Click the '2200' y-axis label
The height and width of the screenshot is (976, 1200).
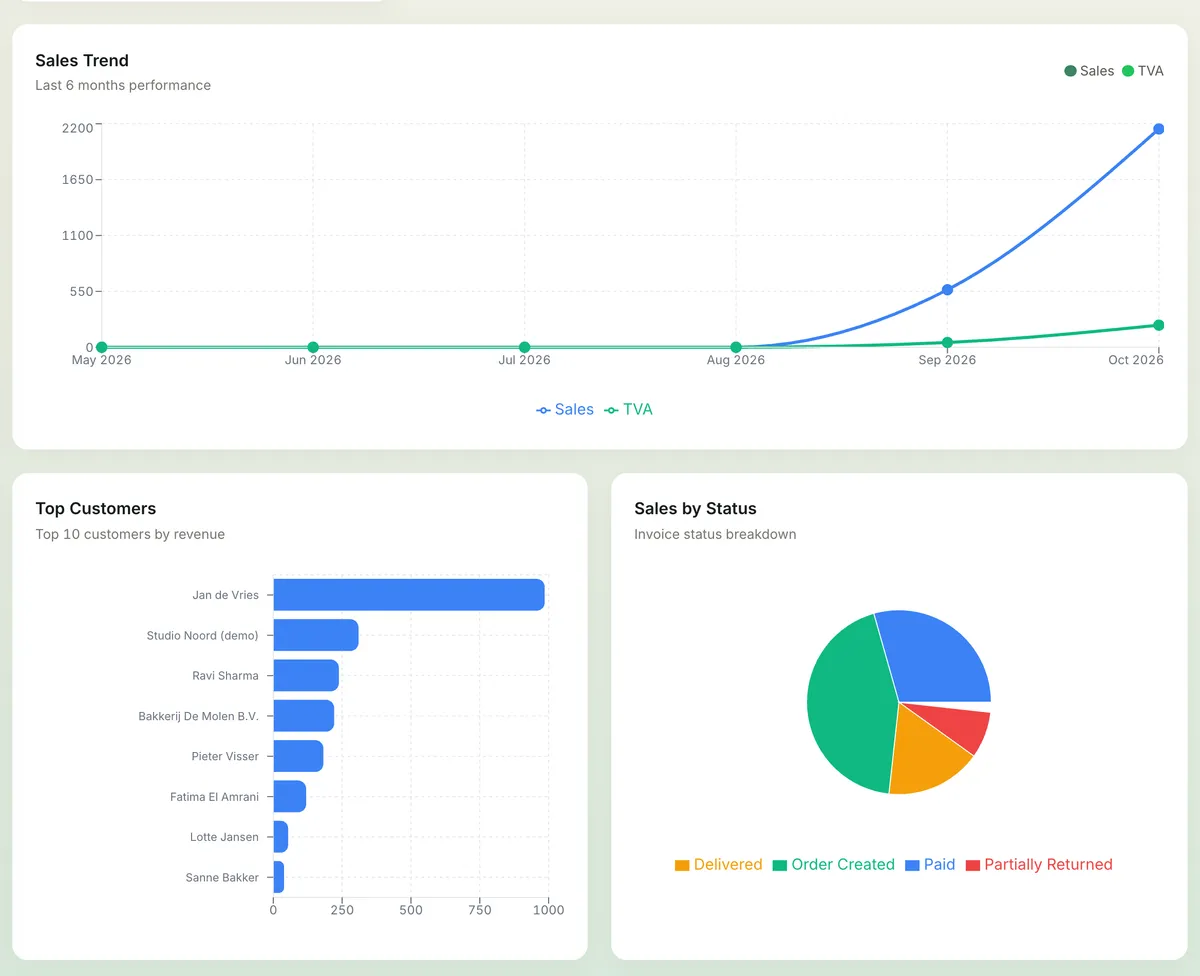(76, 128)
